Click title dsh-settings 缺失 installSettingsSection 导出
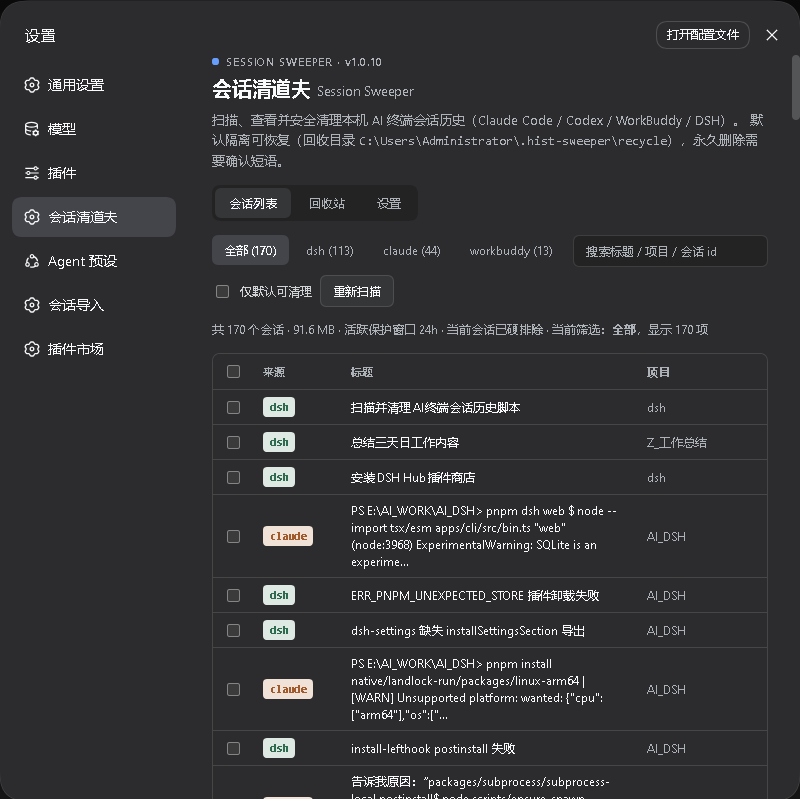This screenshot has width=800, height=799. (467, 631)
